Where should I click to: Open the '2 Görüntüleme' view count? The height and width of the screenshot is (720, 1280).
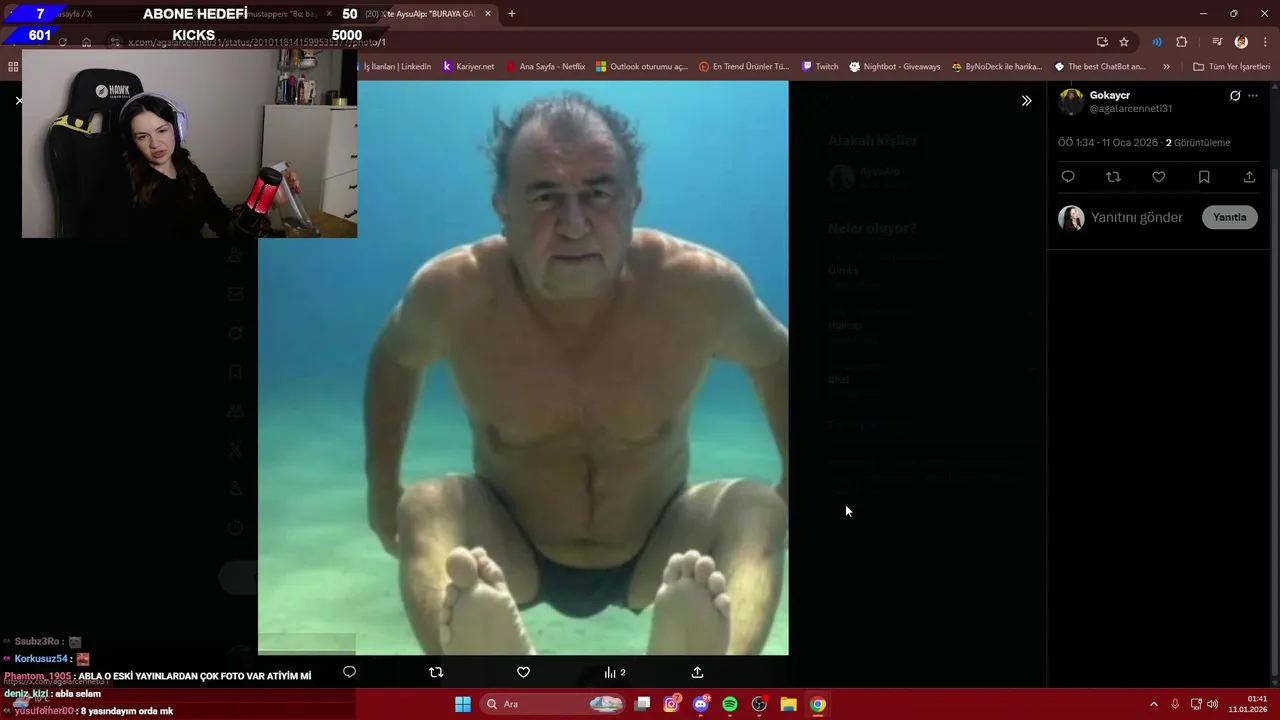click(x=1198, y=143)
